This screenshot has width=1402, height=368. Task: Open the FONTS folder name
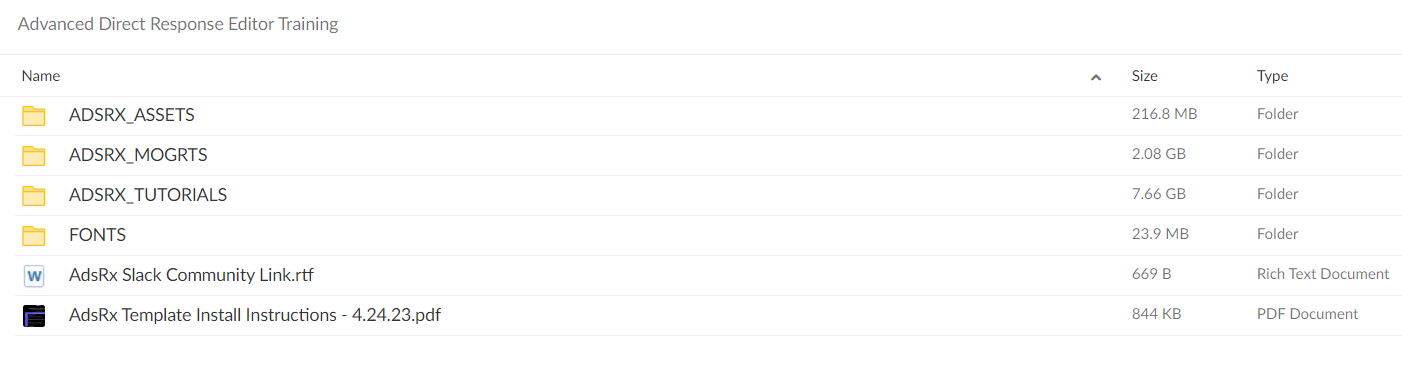[97, 235]
